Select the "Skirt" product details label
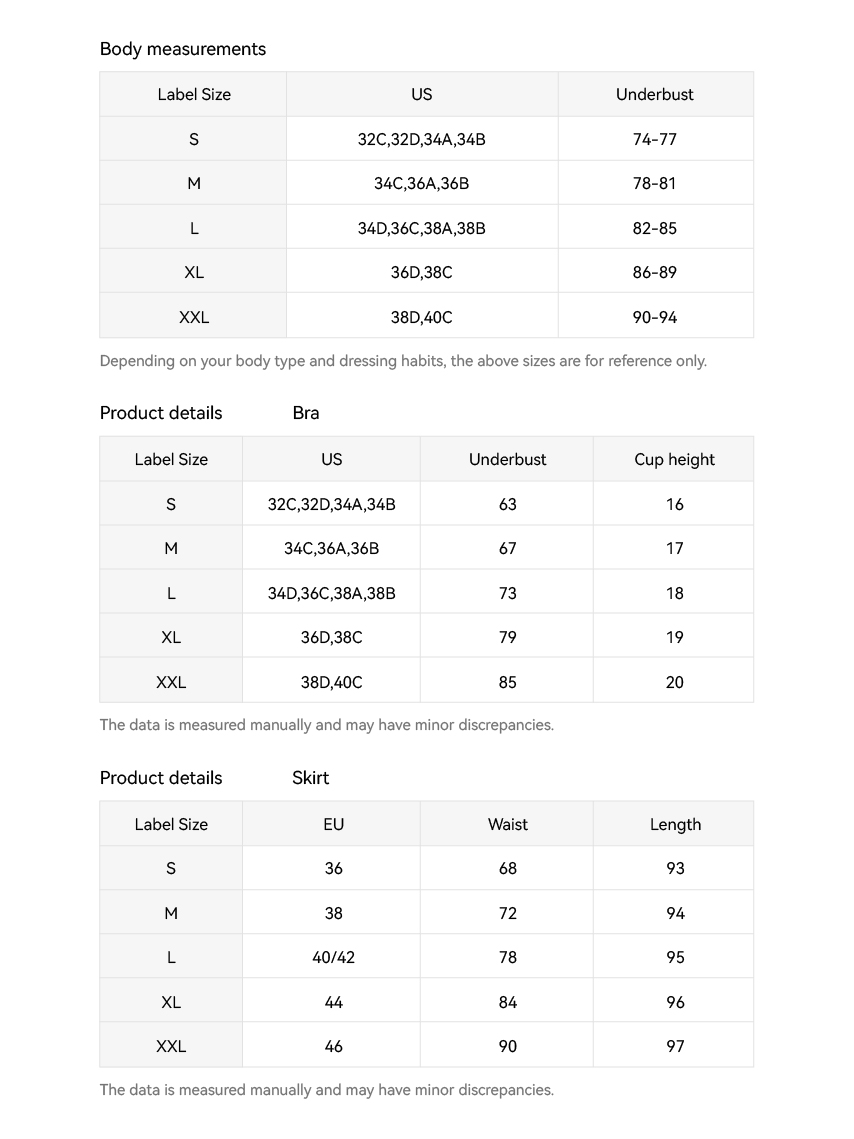Screen dimensions: 854x1139 click(x=310, y=778)
